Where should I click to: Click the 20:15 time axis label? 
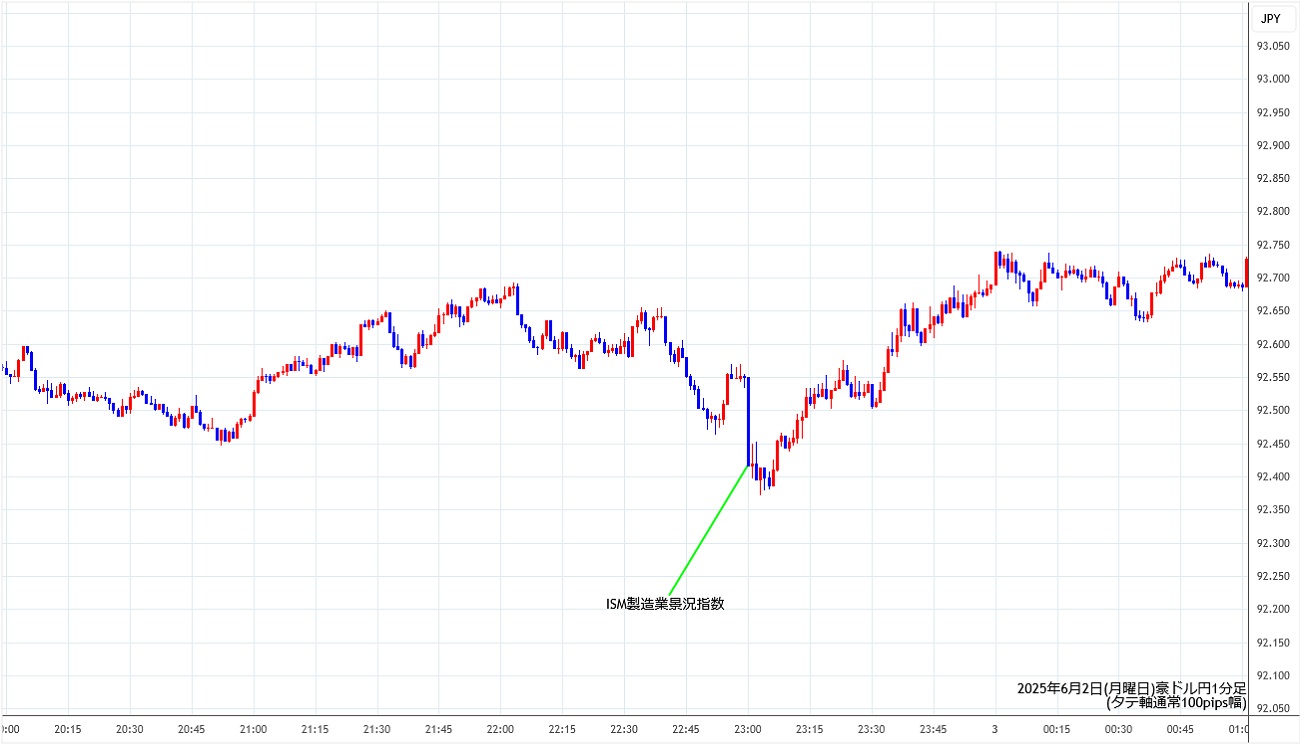(x=68, y=729)
